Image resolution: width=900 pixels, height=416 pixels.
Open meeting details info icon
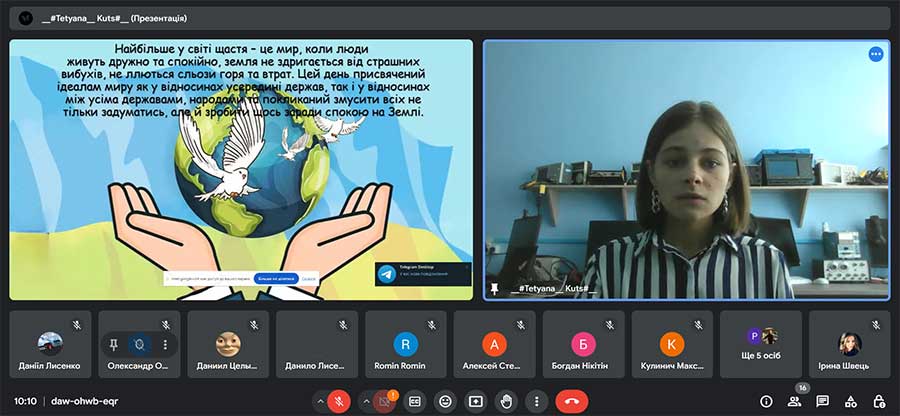point(766,401)
